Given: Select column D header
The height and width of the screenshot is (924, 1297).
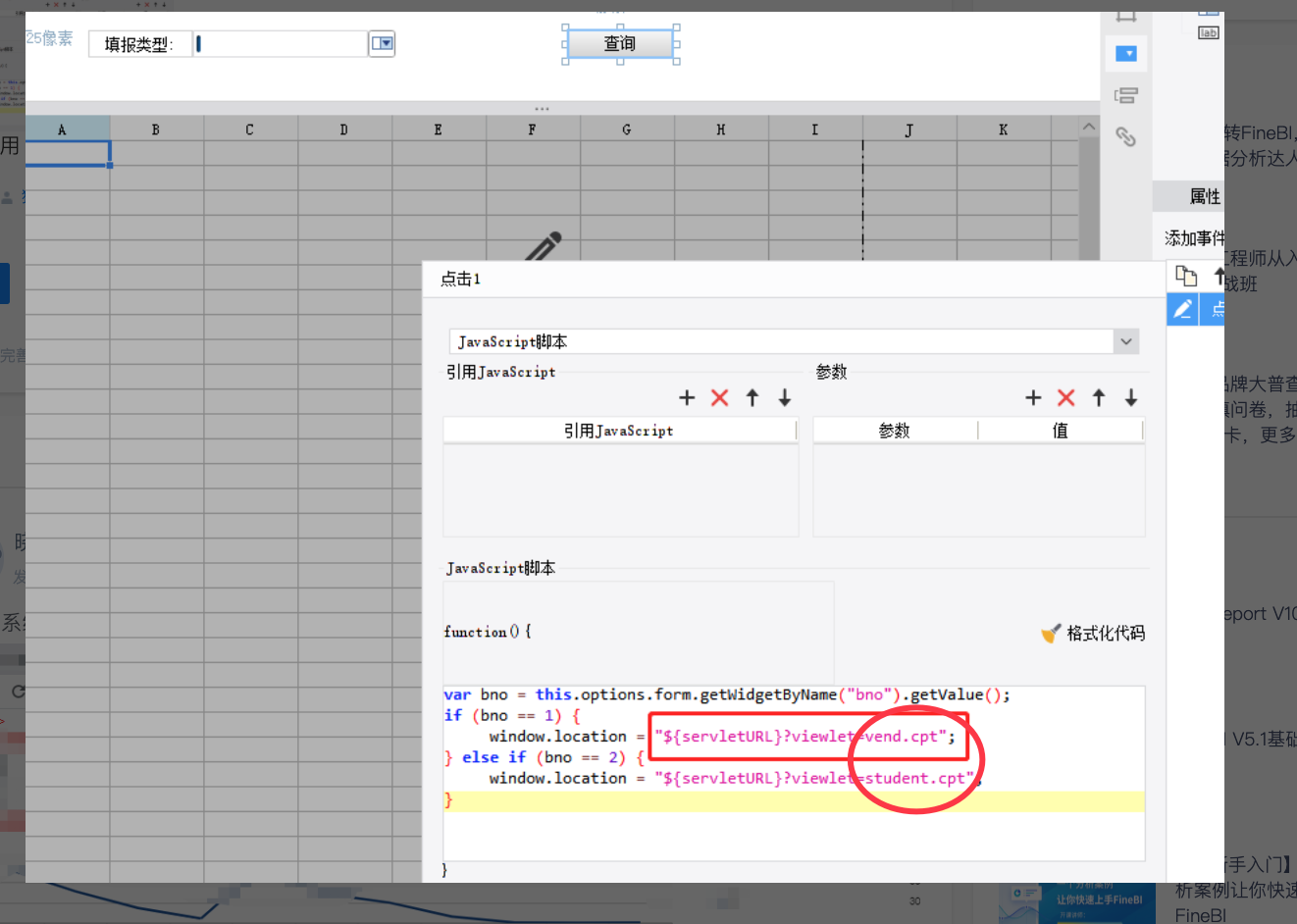Looking at the screenshot, I should (x=344, y=129).
